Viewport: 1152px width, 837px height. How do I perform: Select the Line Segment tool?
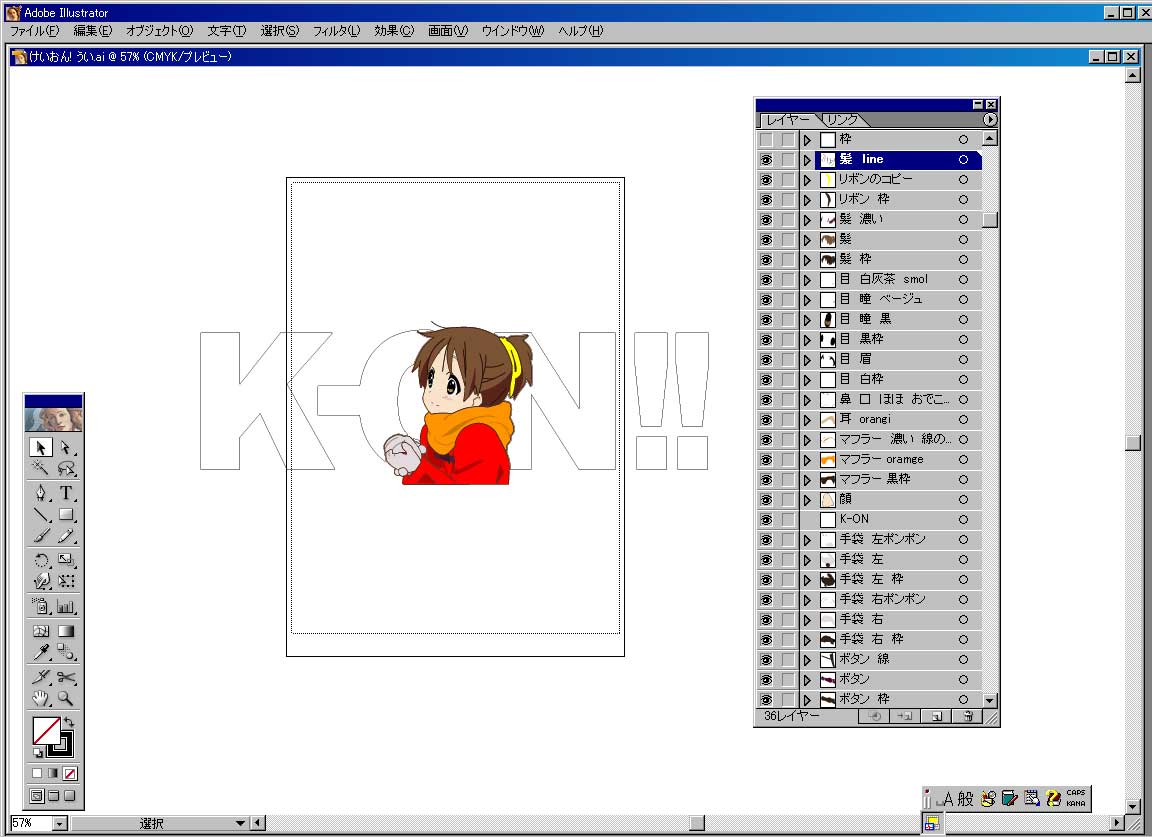tap(41, 514)
